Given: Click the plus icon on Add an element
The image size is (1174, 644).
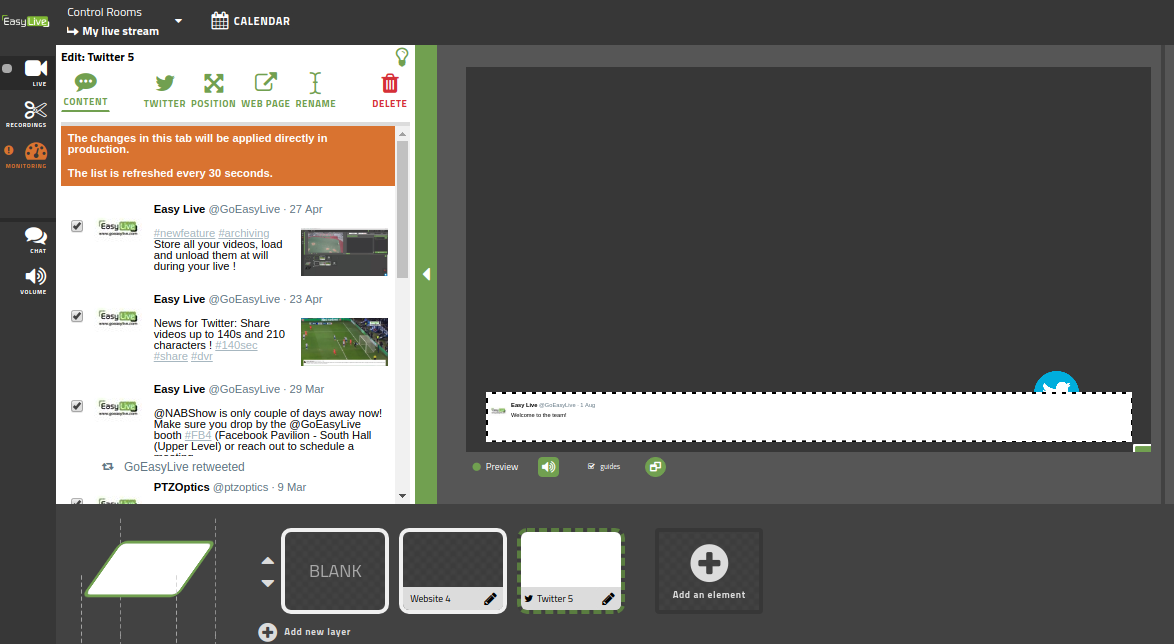Looking at the screenshot, I should (709, 562).
